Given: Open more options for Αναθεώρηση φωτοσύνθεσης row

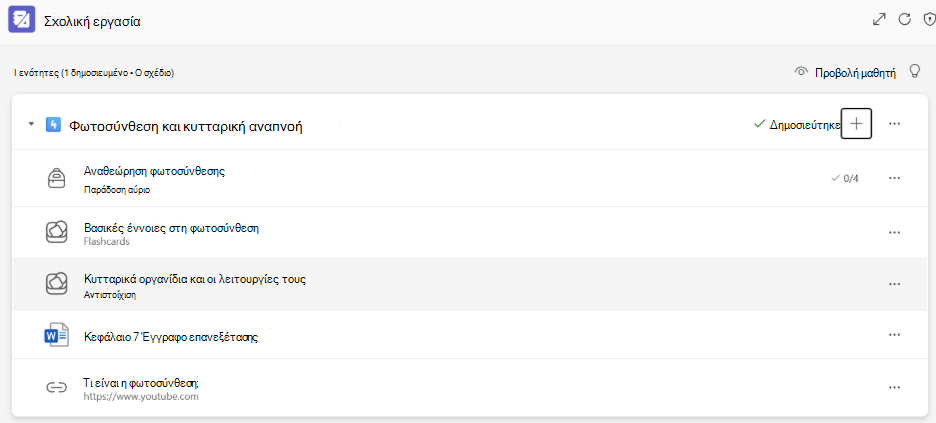Looking at the screenshot, I should coord(894,178).
